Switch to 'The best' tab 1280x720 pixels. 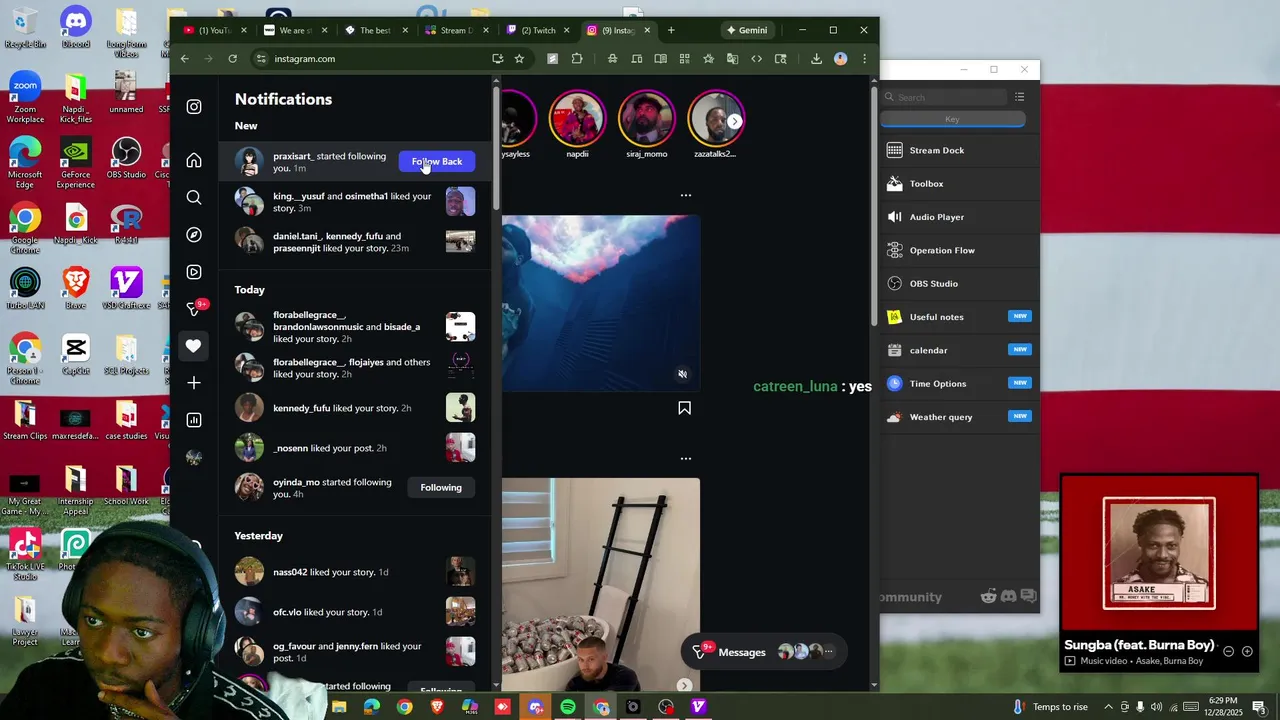(x=375, y=30)
